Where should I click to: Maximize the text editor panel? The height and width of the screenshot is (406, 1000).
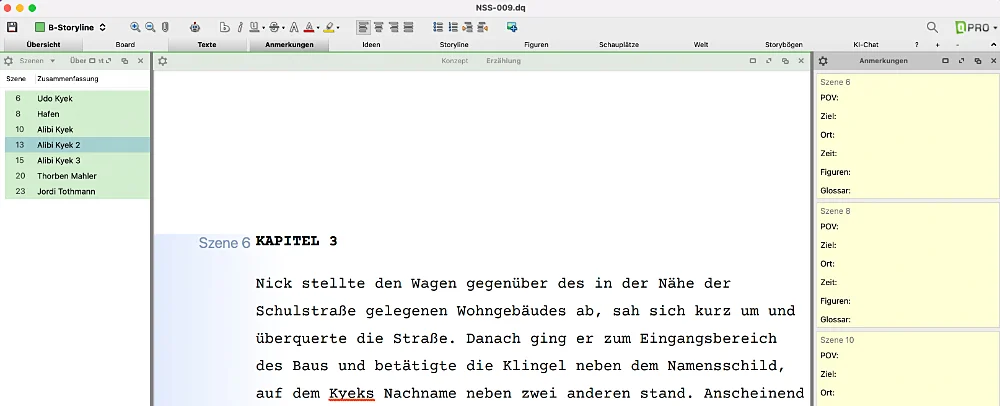pos(753,61)
